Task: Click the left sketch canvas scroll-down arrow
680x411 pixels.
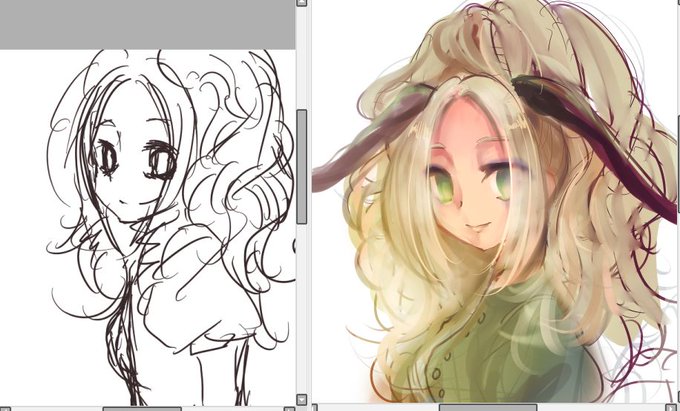Action: coord(302,399)
